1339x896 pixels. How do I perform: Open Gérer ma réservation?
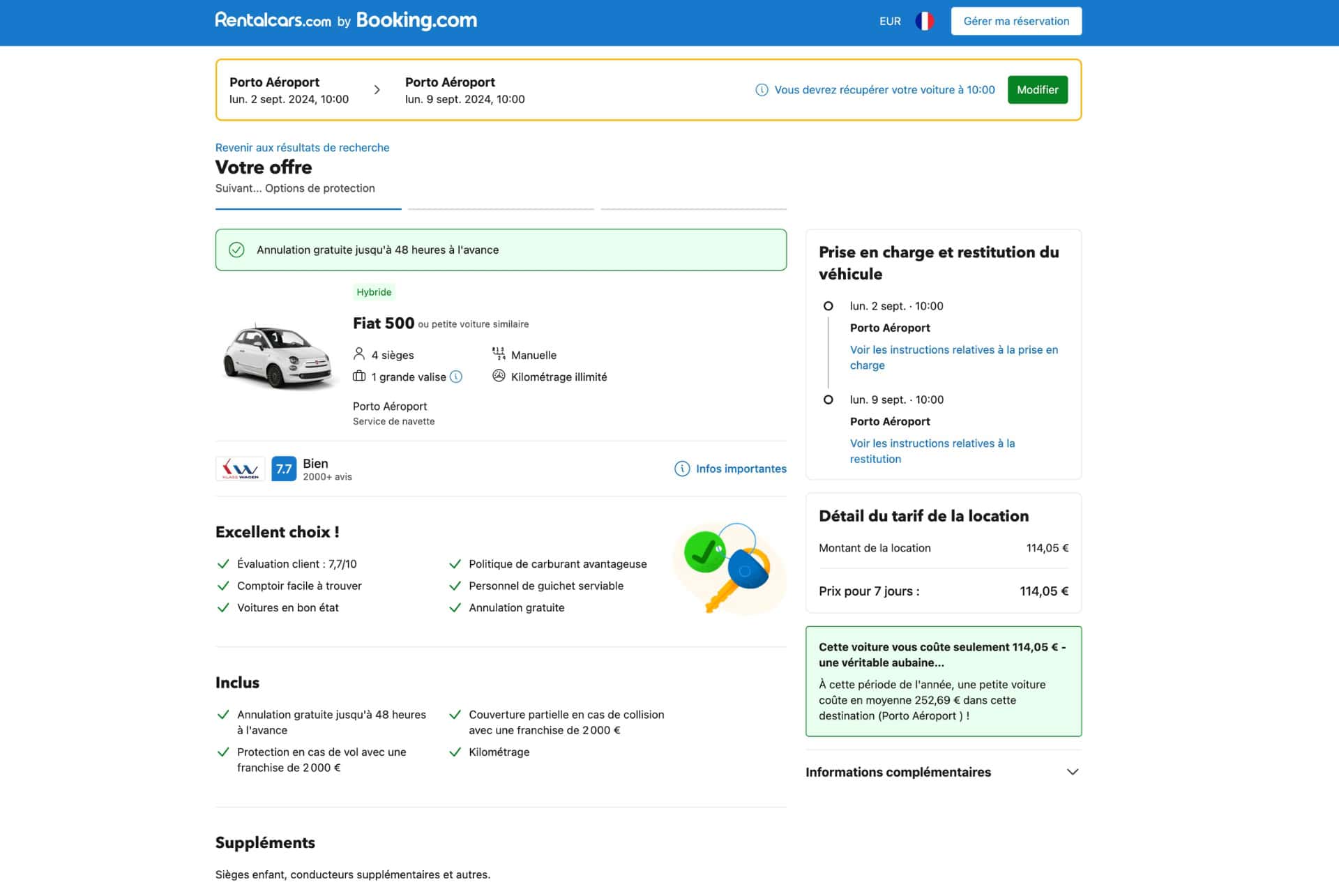tap(1016, 21)
